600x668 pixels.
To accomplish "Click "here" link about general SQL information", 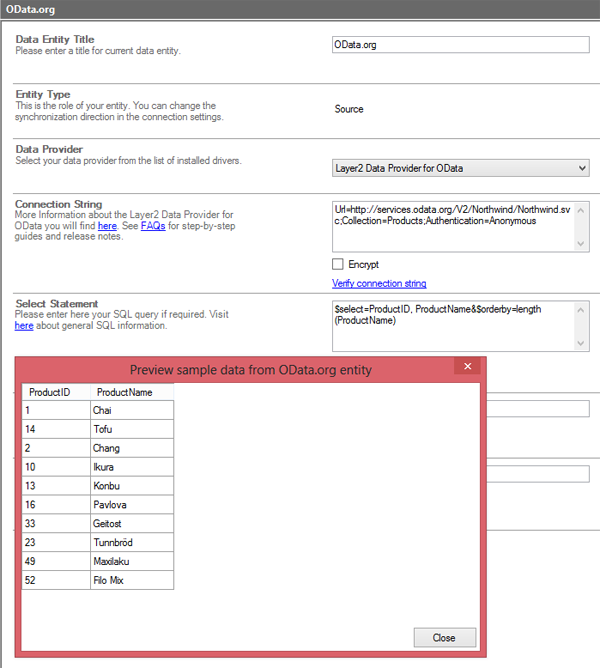I will pyautogui.click(x=24, y=326).
